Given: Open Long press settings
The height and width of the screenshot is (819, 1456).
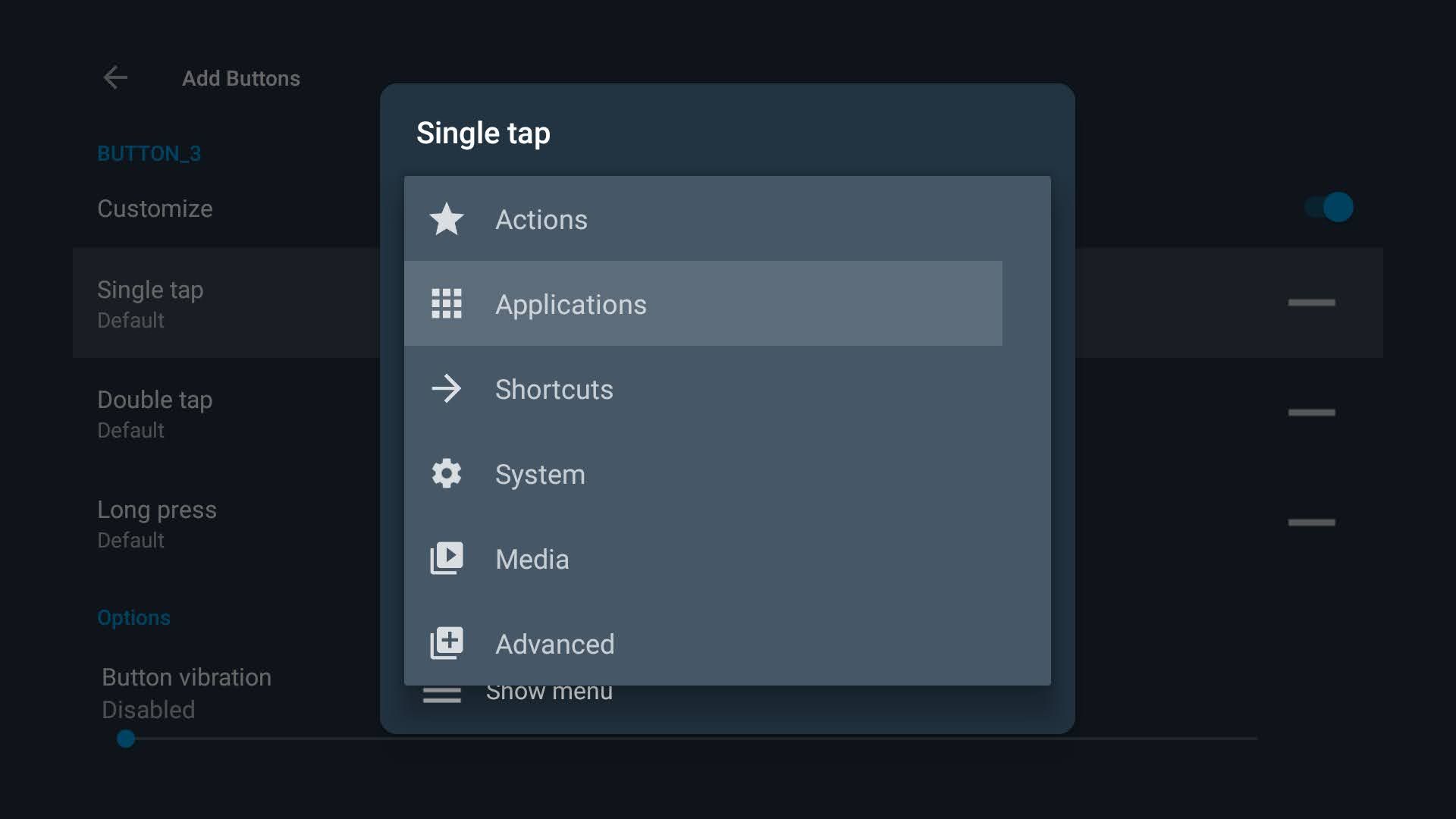Looking at the screenshot, I should coord(227,522).
